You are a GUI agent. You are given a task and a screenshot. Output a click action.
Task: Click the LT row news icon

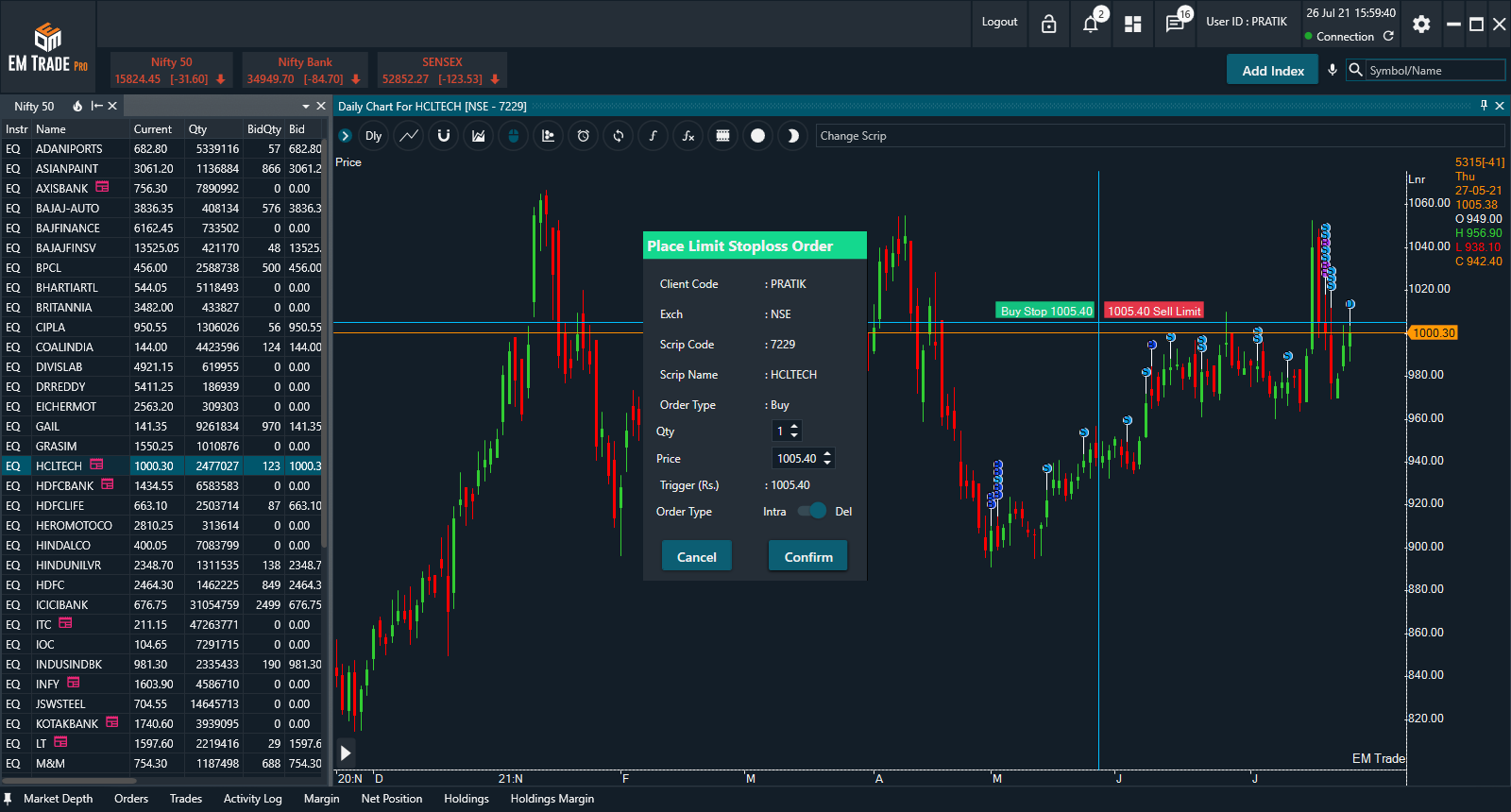(x=61, y=742)
